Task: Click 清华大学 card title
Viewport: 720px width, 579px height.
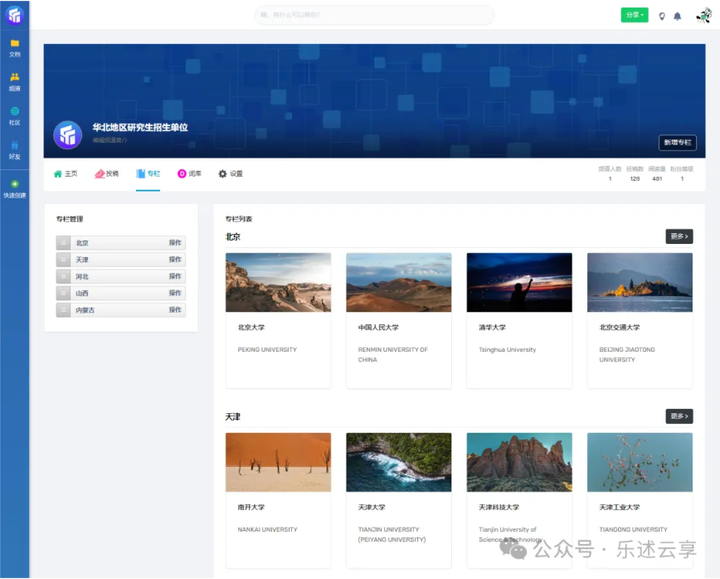Action: [492, 327]
